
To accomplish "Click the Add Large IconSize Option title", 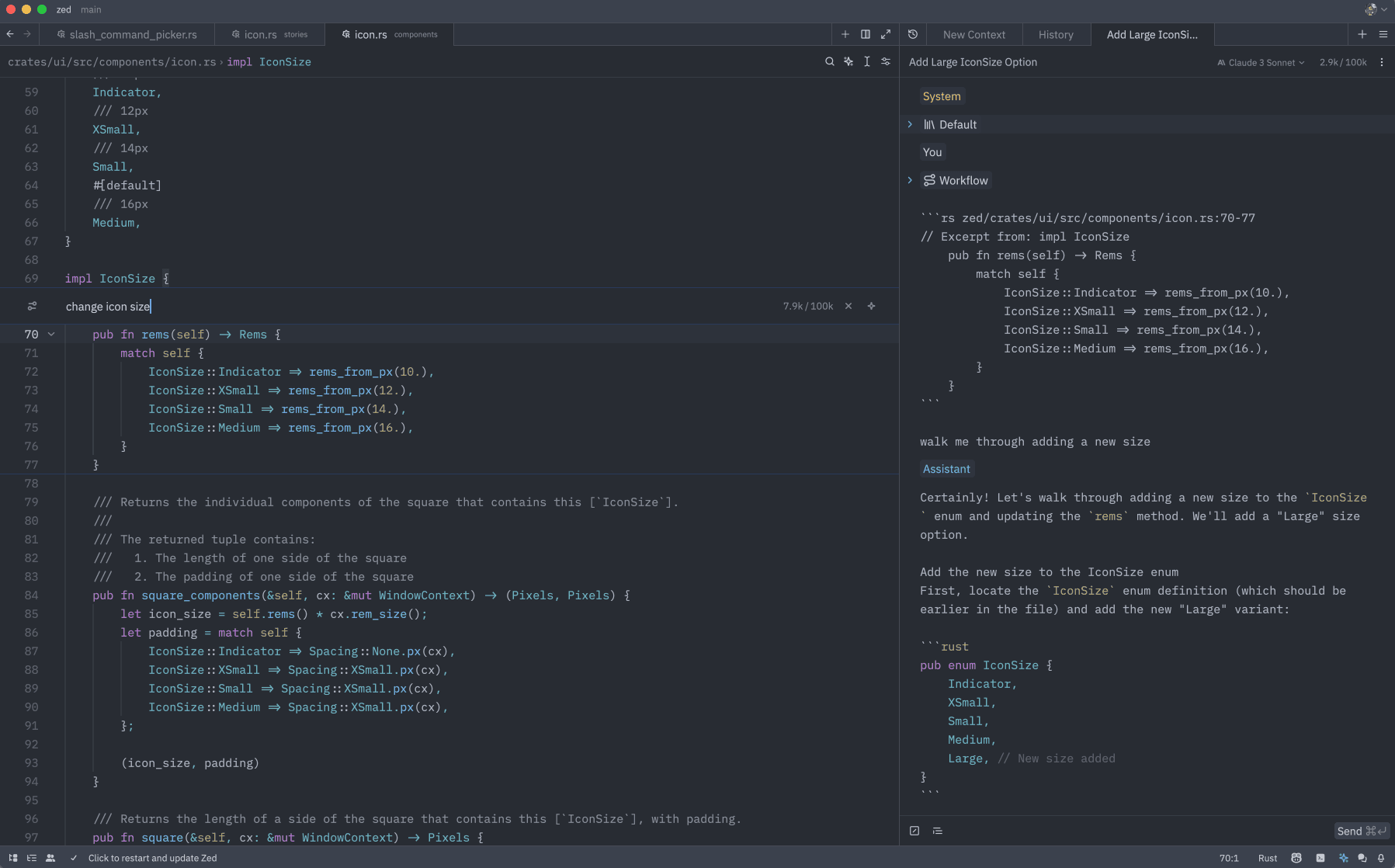I will (973, 62).
